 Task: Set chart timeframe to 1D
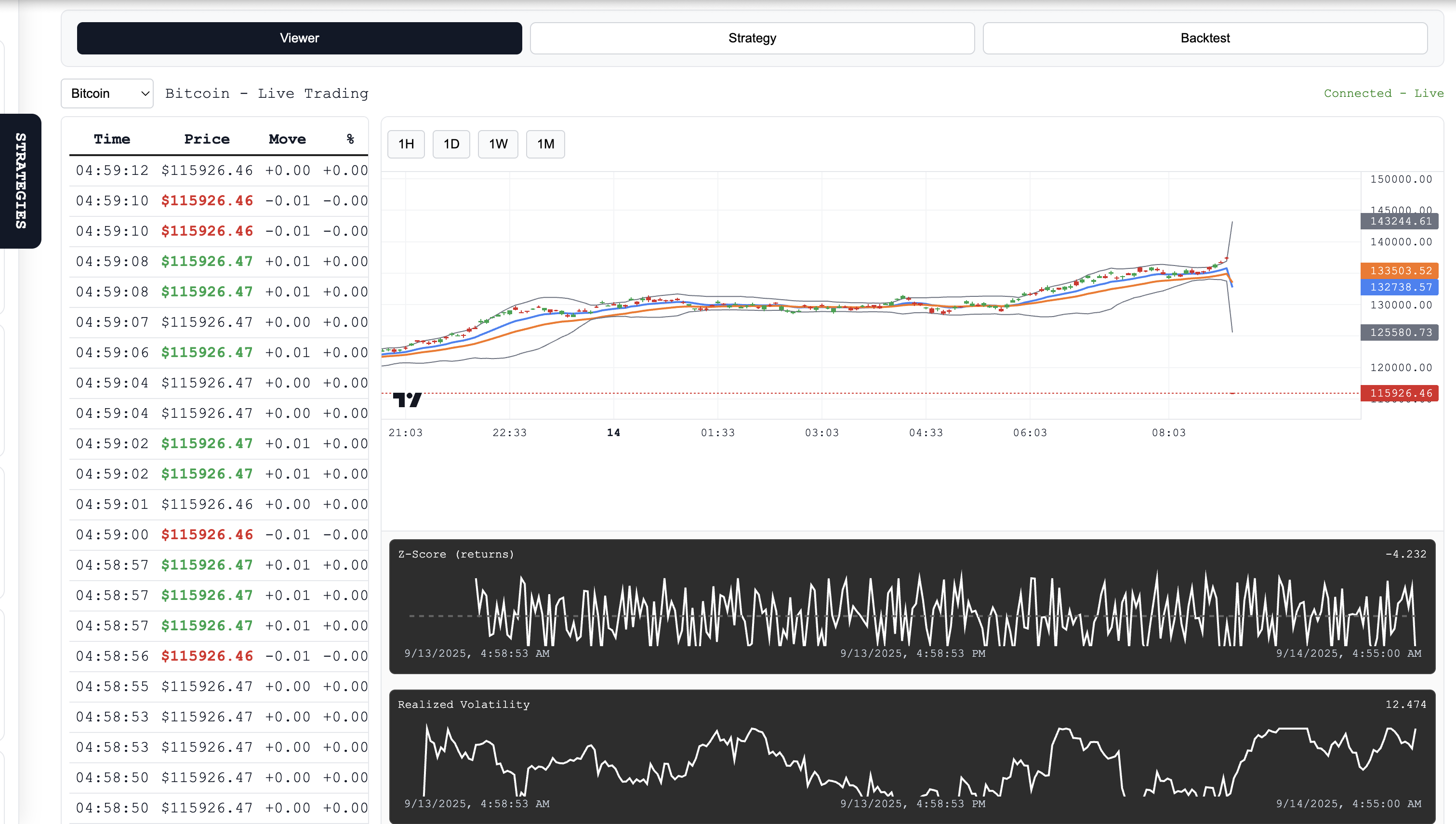coord(451,144)
